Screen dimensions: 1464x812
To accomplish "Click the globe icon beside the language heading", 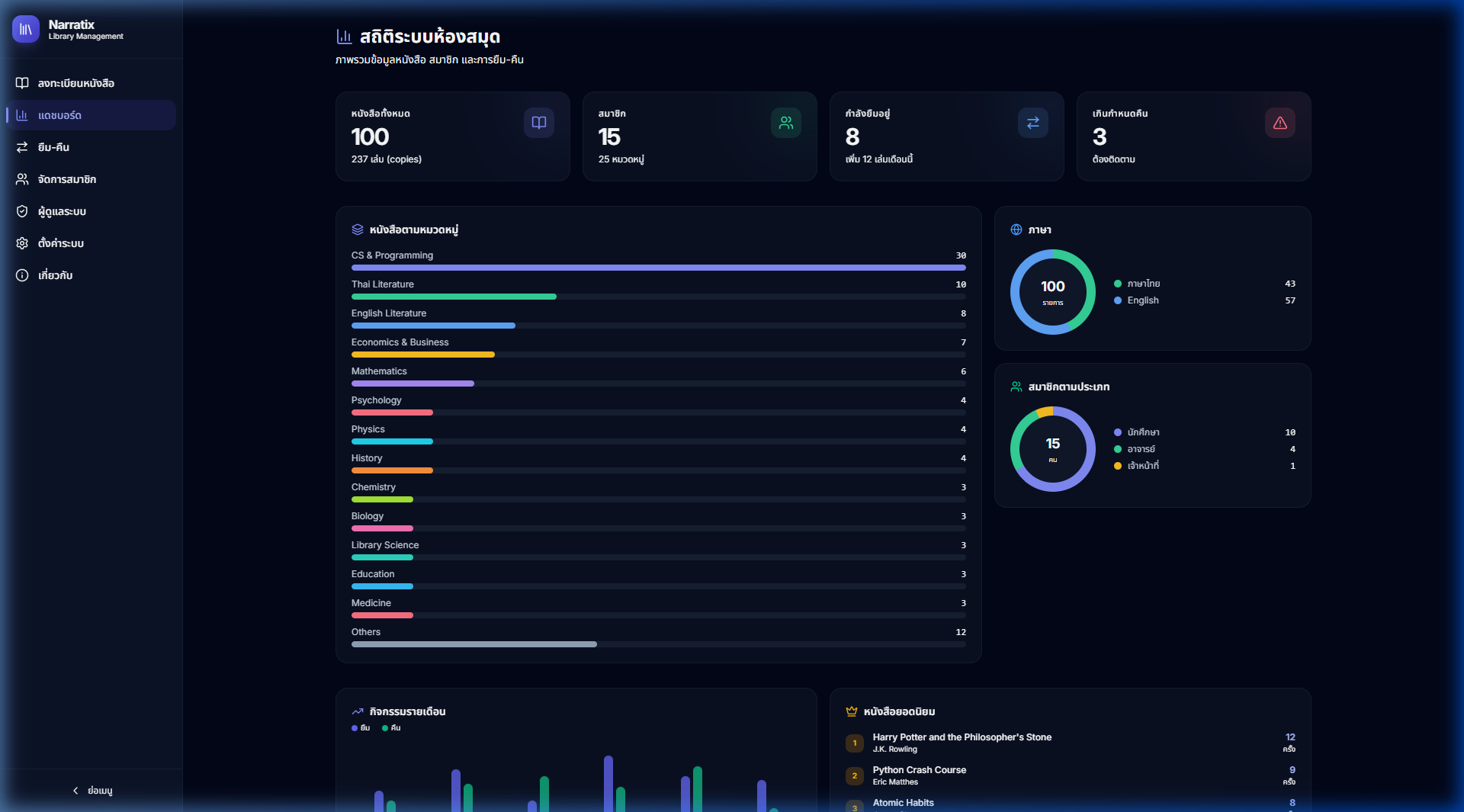I will [1016, 229].
